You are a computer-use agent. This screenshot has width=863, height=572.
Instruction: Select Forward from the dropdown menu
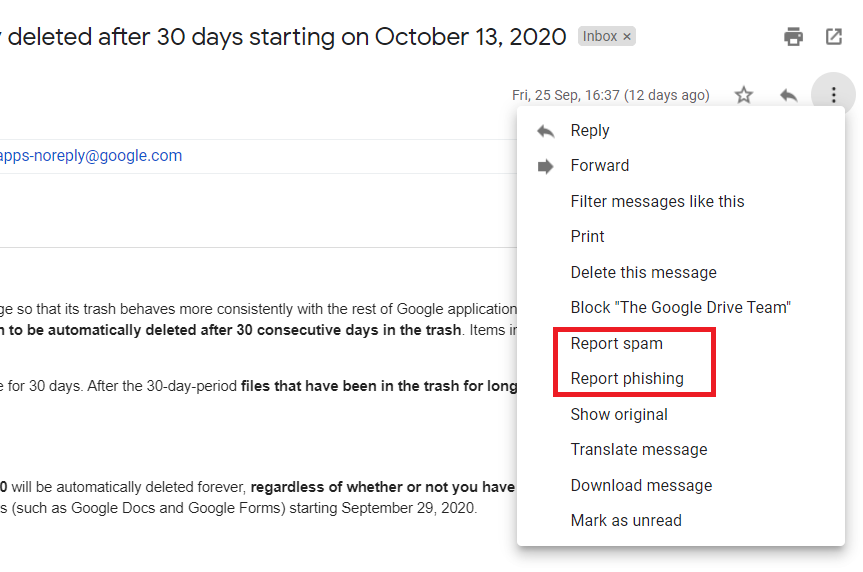coord(599,166)
